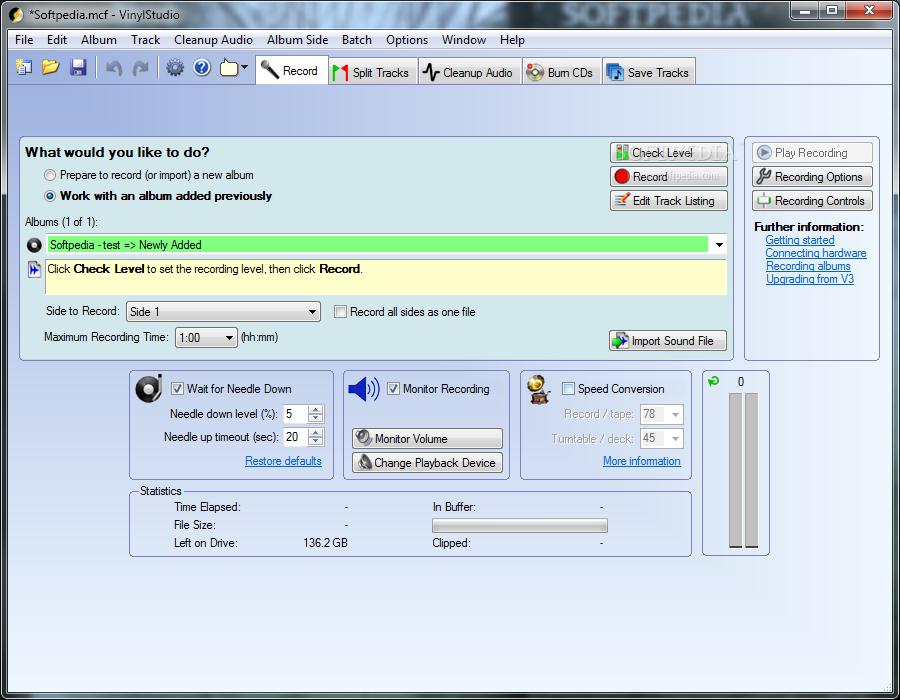Click the Needle down level input field

click(296, 414)
